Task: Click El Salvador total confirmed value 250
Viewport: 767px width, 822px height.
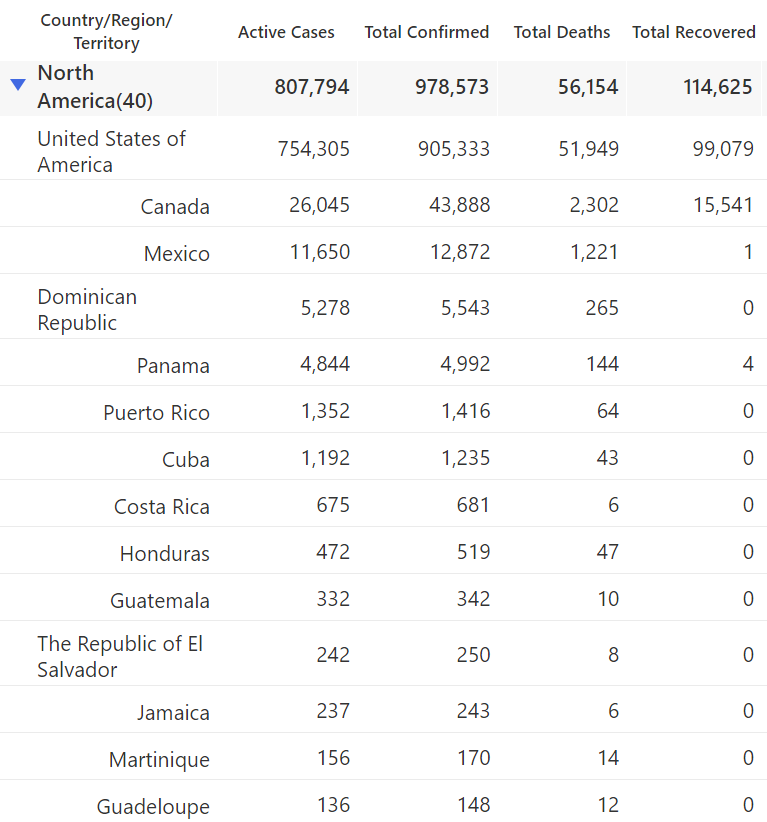Action: coord(473,655)
